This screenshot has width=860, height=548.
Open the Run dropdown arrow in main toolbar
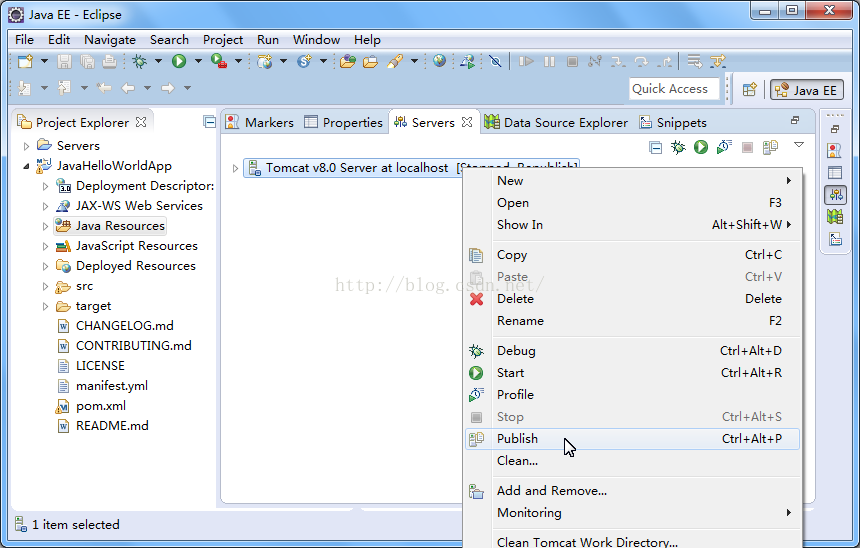point(198,61)
